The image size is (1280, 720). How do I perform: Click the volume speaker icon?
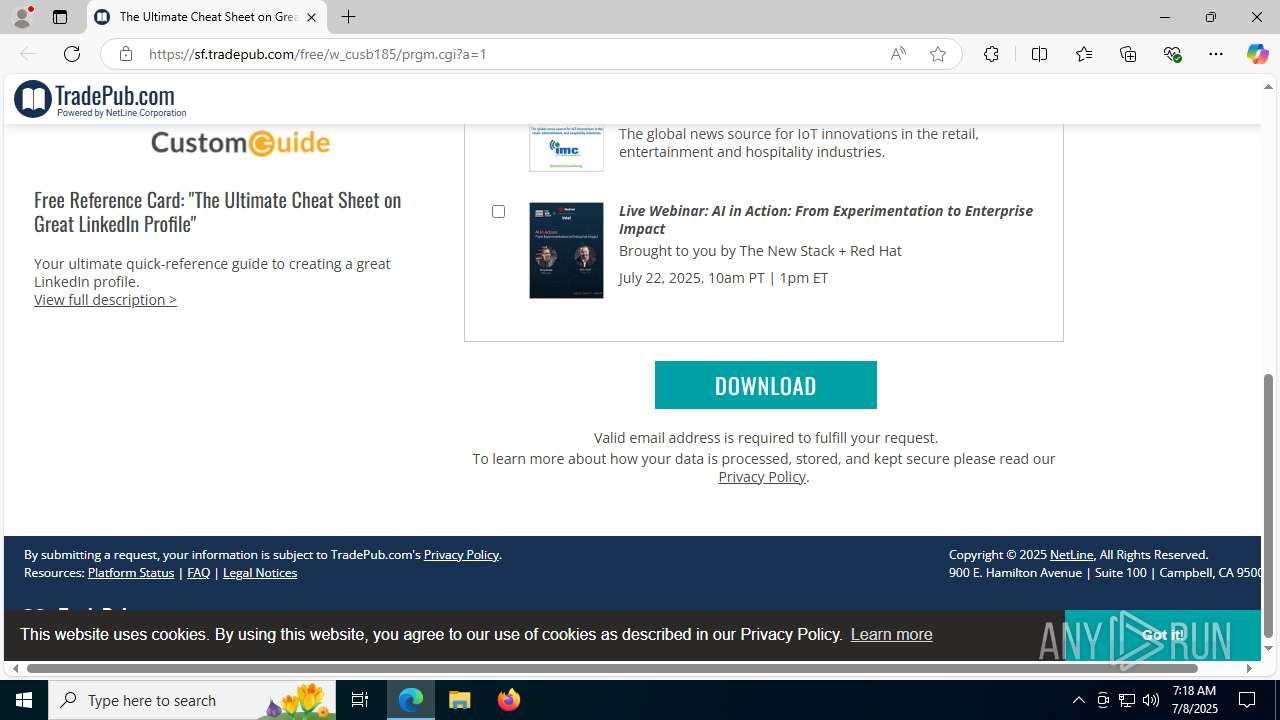pos(1151,700)
